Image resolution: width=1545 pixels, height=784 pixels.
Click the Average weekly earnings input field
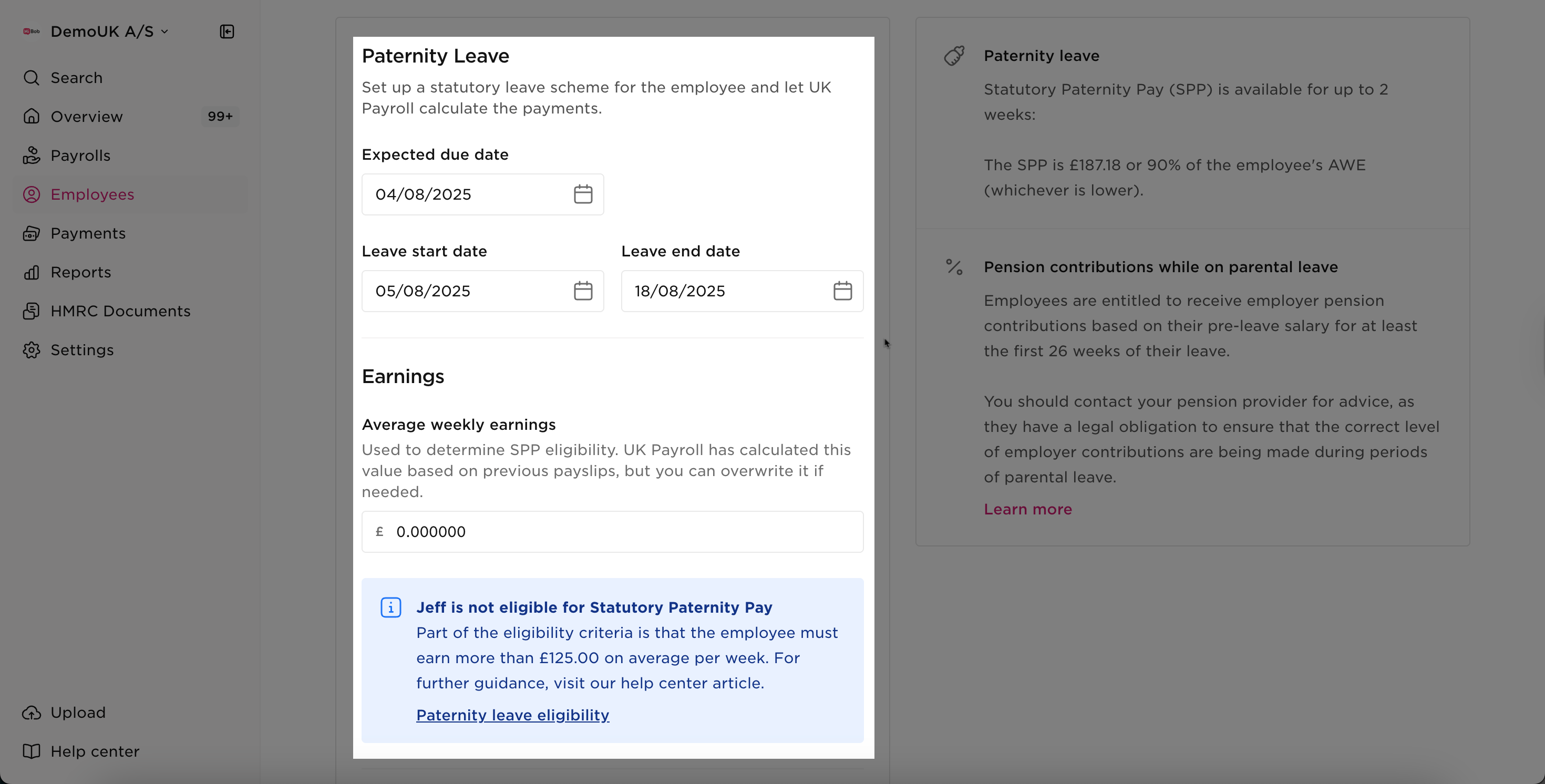pos(612,532)
